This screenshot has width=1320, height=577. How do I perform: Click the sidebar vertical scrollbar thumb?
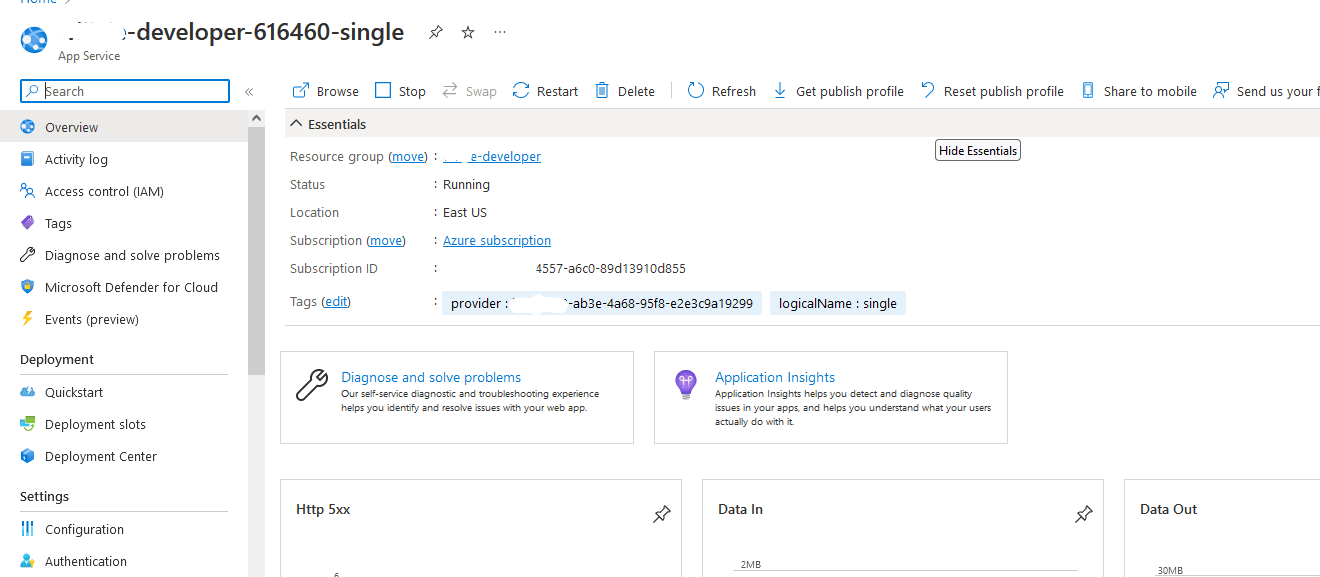(x=257, y=250)
